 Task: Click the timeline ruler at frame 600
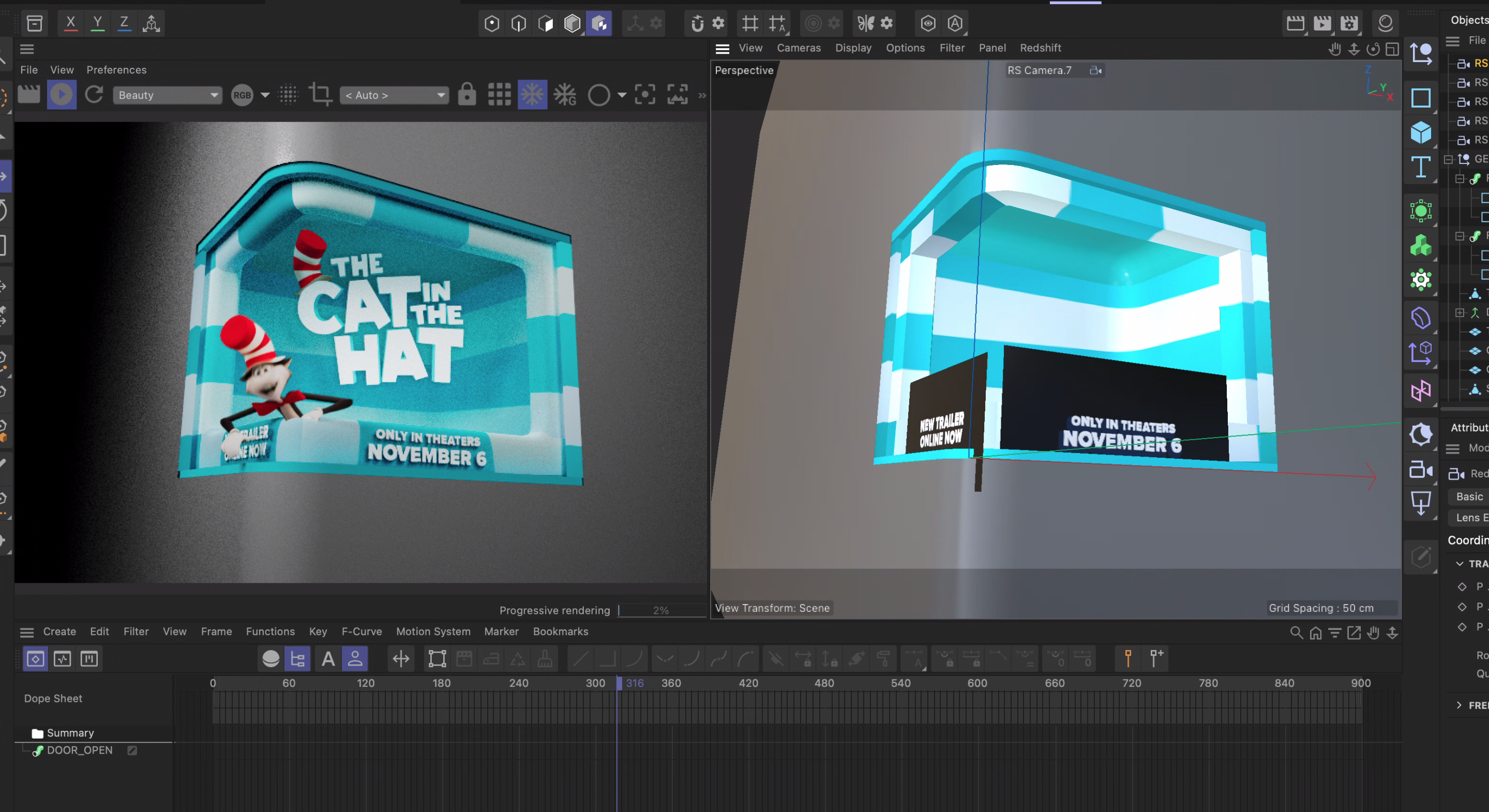pos(977,683)
